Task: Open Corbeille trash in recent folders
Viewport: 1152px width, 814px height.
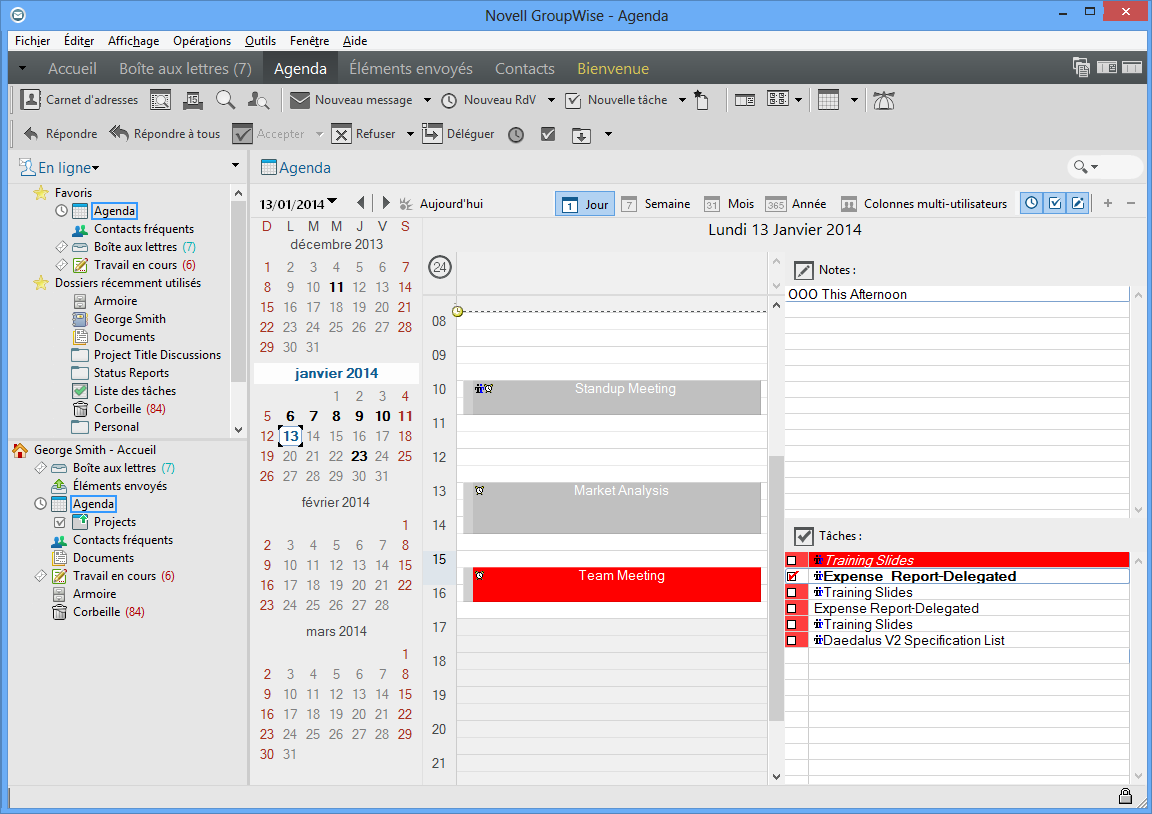Action: pyautogui.click(x=118, y=409)
